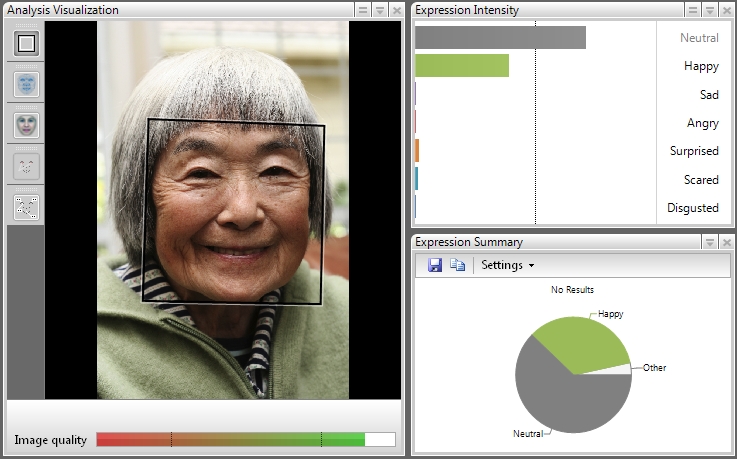Toggle the face framing box overlay

(25, 44)
